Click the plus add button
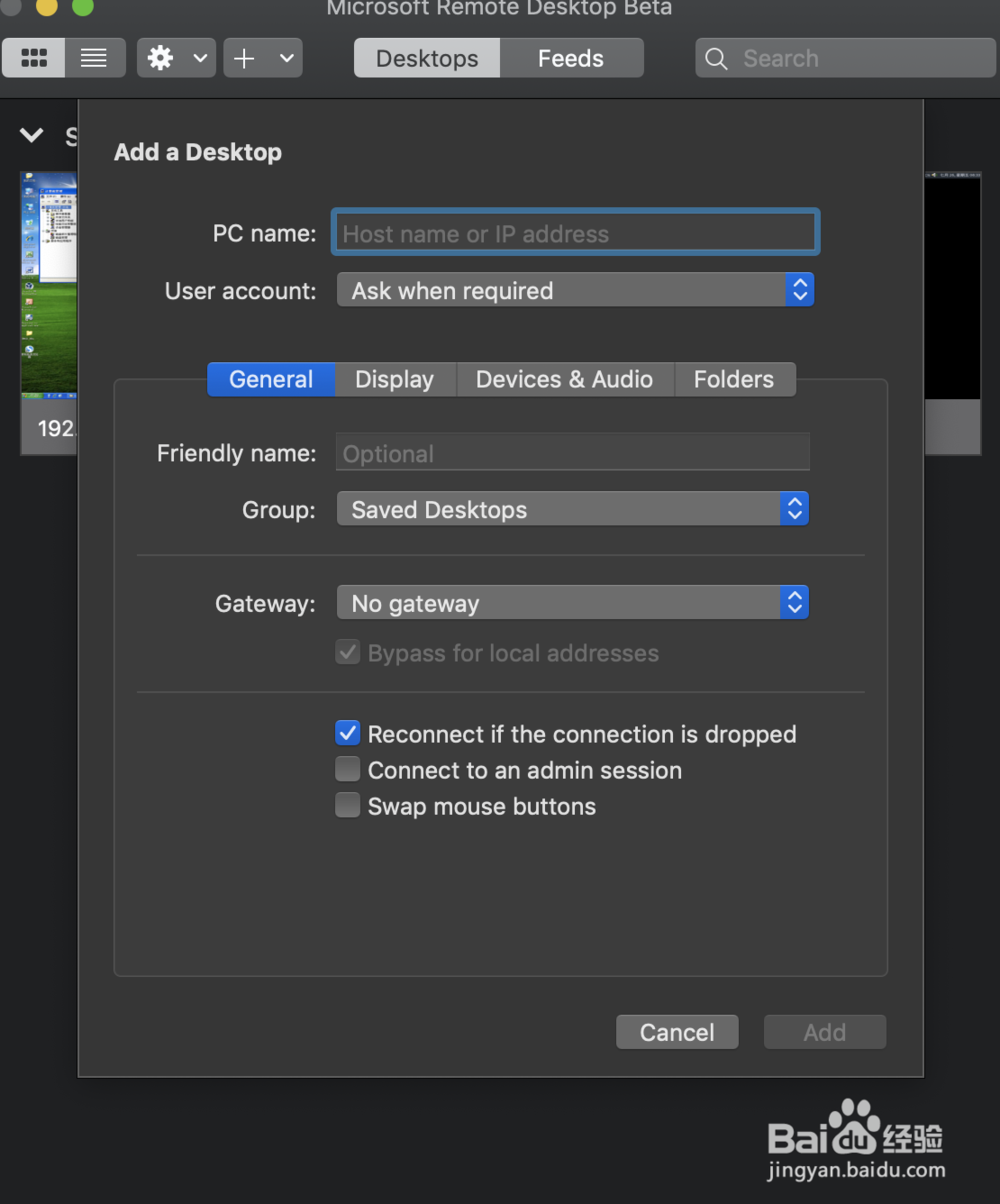1000x1204 pixels. tap(245, 58)
